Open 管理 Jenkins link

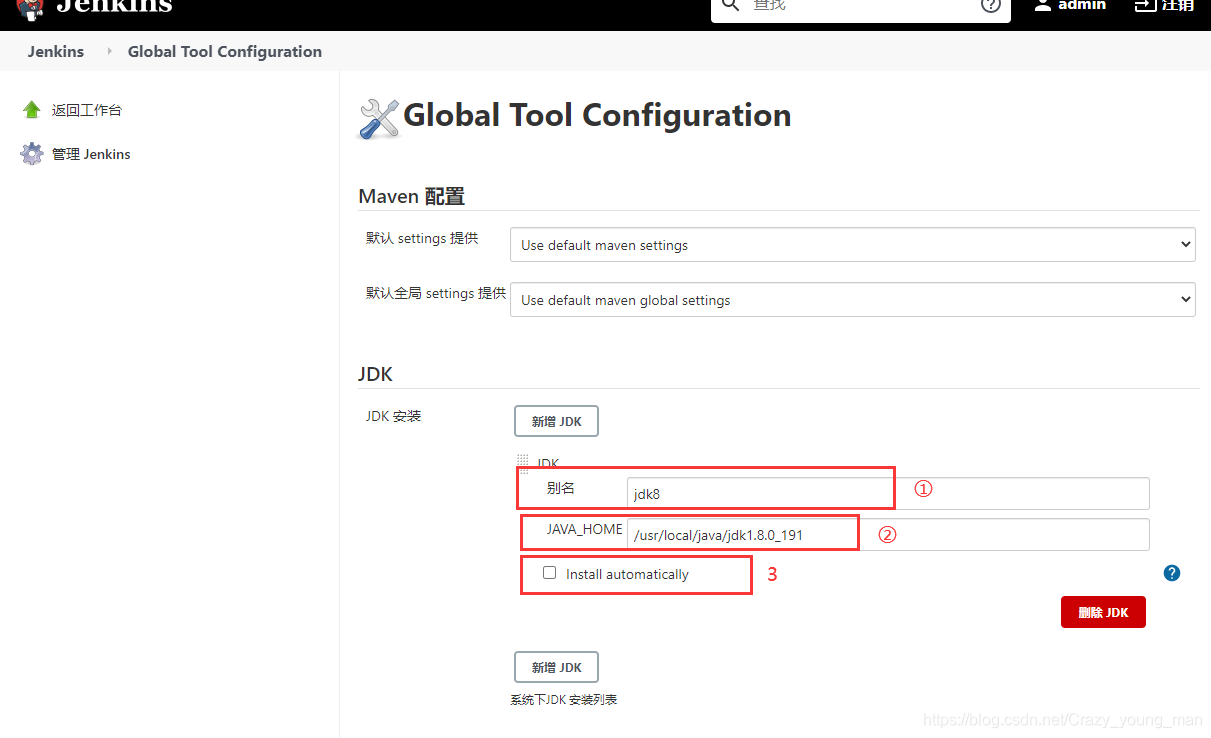coord(91,154)
